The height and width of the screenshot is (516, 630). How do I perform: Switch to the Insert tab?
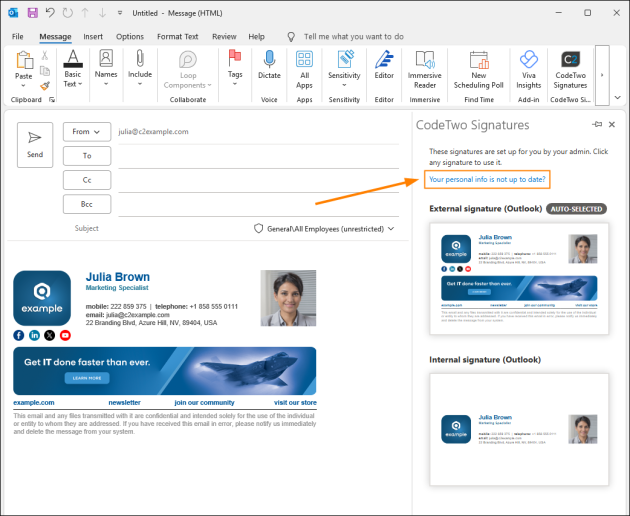(93, 37)
